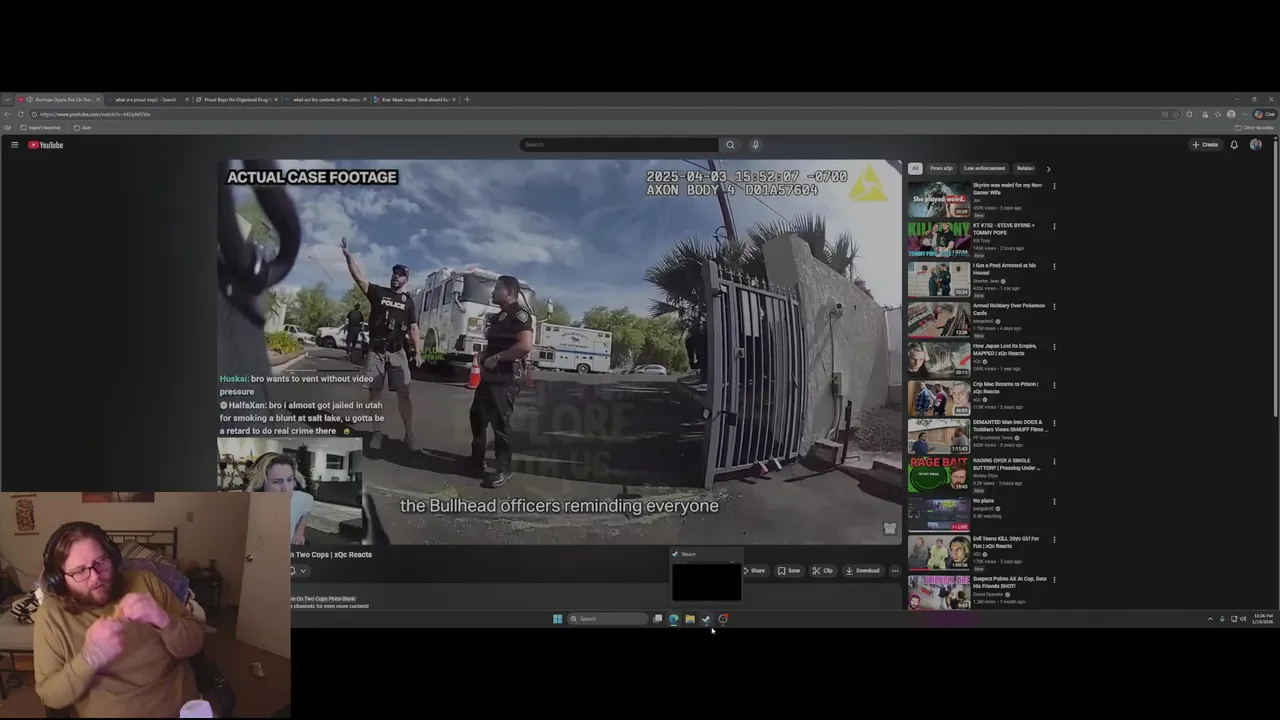Open options for 'Armed Robbery Over Pokemon Cards'
Viewport: 1280px width, 720px height.
[1054, 306]
